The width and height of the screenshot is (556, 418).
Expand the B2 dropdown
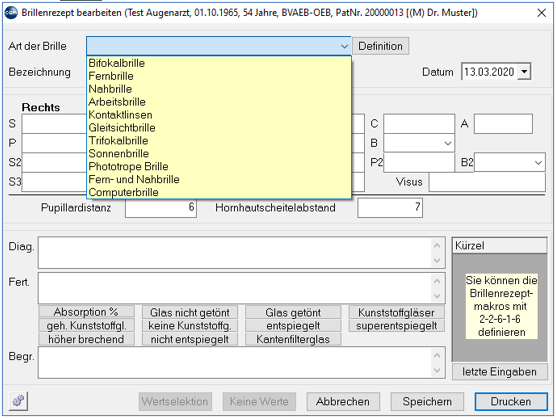tap(538, 163)
